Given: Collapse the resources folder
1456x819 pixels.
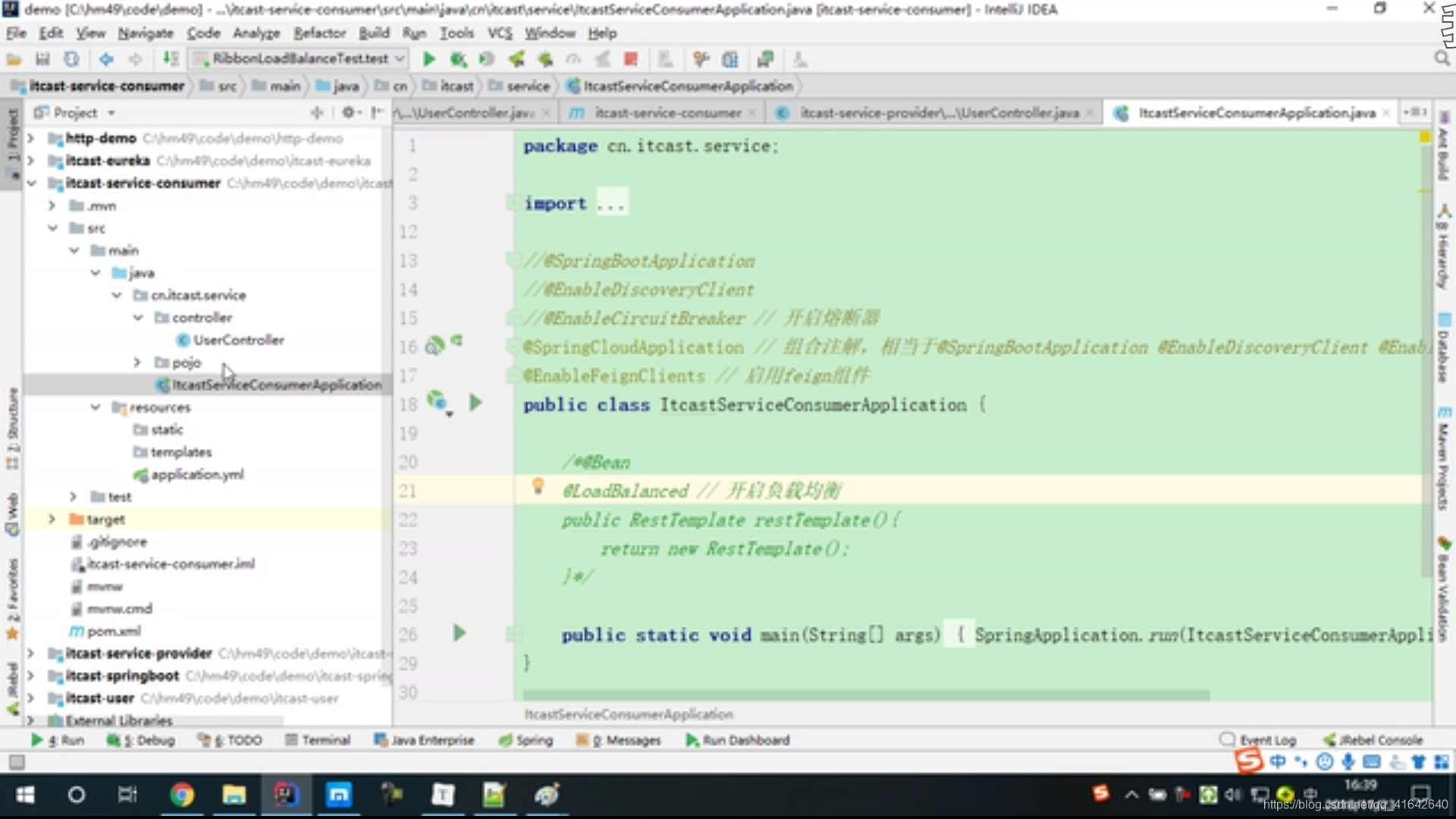Looking at the screenshot, I should click(96, 407).
